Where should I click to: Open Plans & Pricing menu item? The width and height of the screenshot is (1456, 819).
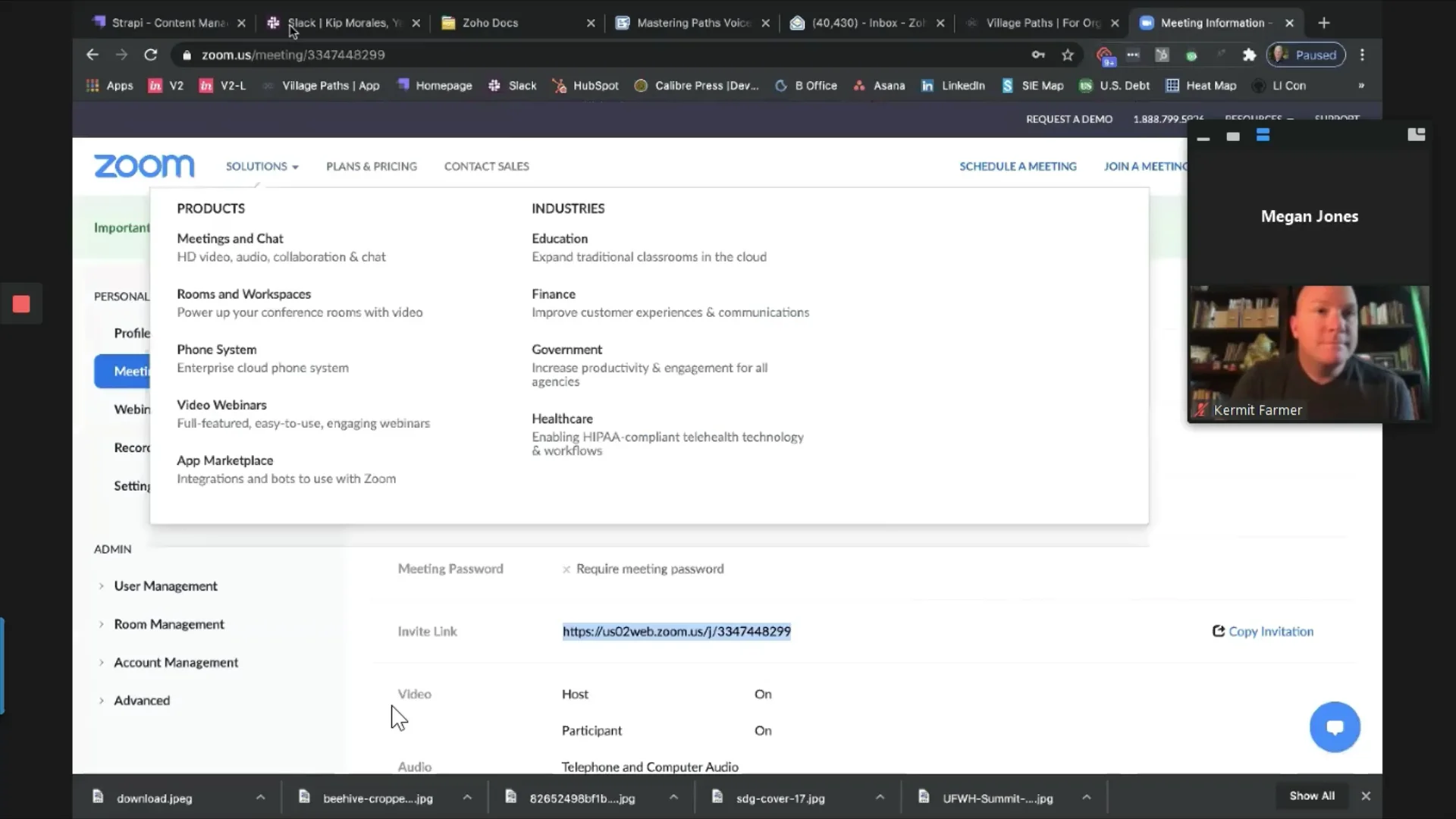[372, 166]
